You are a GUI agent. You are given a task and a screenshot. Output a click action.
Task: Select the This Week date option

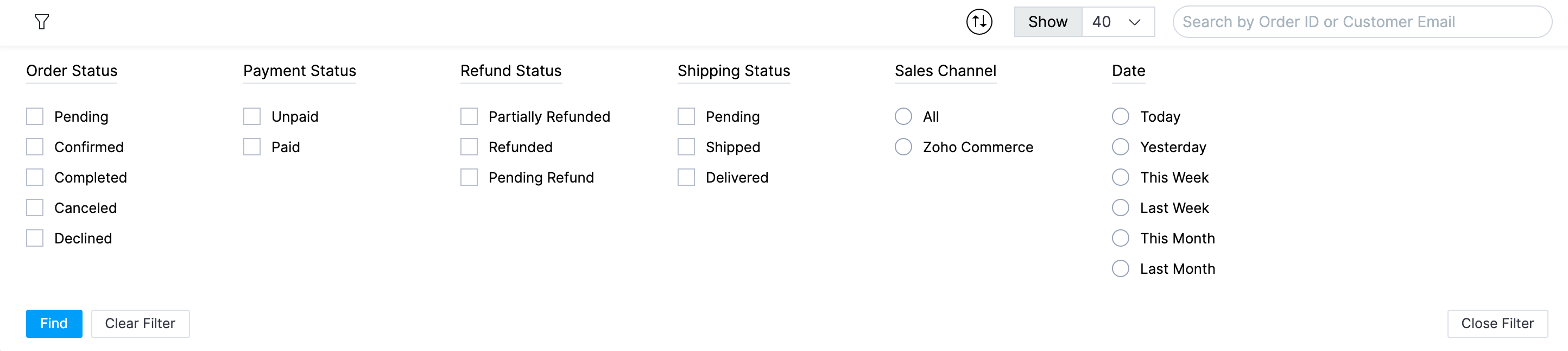[x=1120, y=177]
